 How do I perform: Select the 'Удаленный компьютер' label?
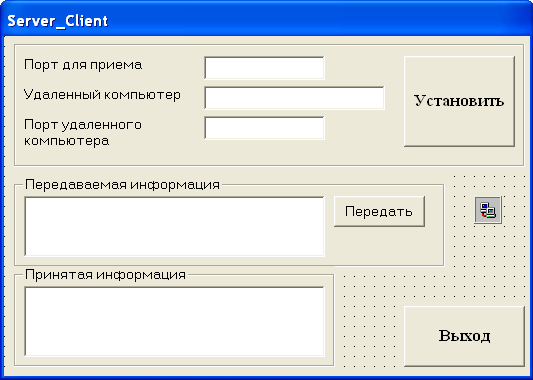[x=102, y=95]
